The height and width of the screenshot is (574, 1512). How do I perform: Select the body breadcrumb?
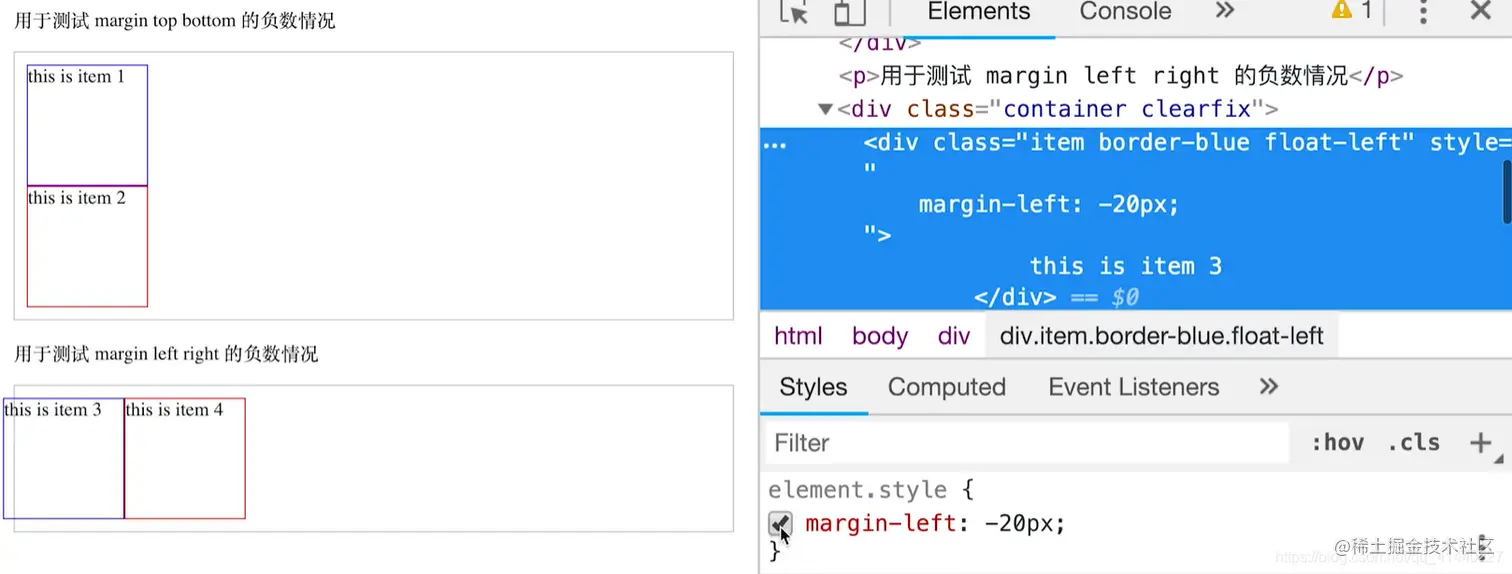point(880,336)
